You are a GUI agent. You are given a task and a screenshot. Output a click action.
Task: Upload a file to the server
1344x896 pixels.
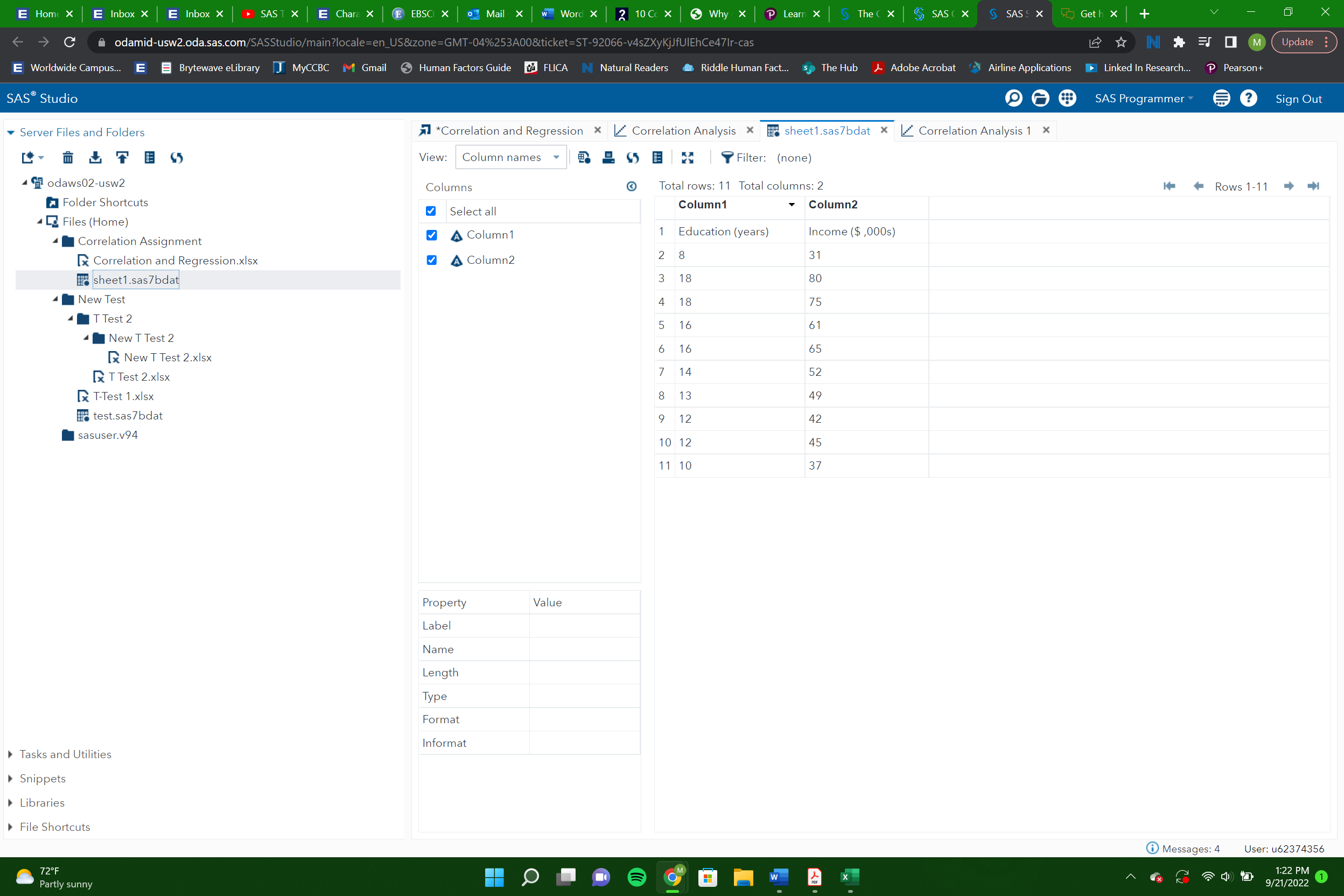coord(122,158)
